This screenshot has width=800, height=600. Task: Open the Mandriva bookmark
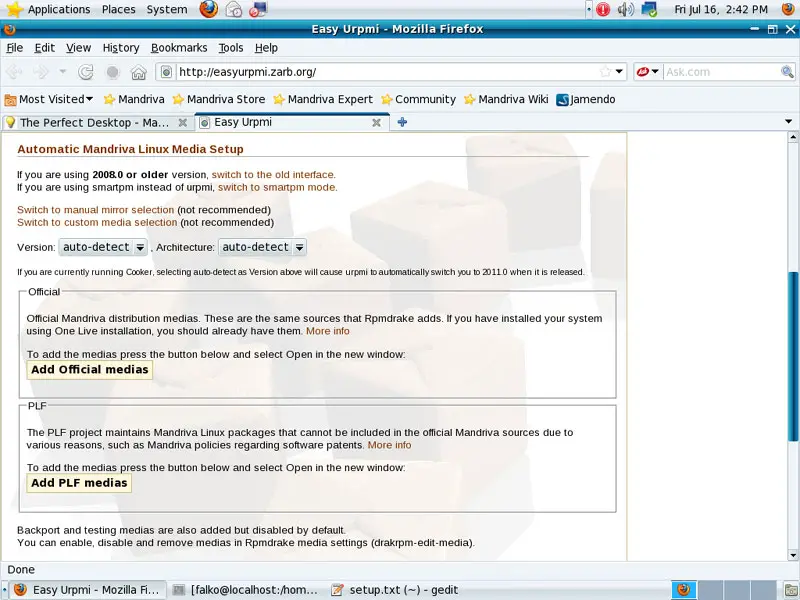pos(134,99)
